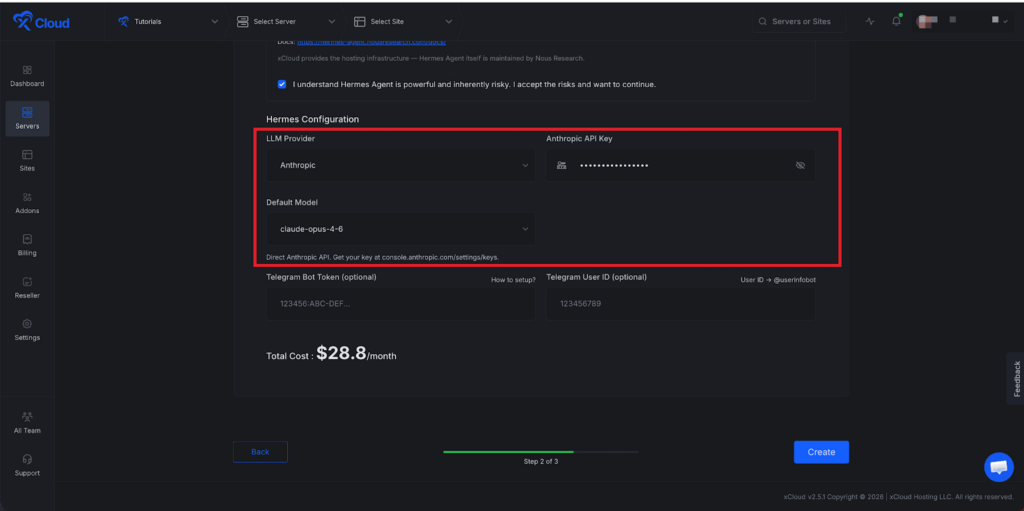Click the Step 2 of 3 progress bar
The image size is (1024, 511).
(x=541, y=452)
